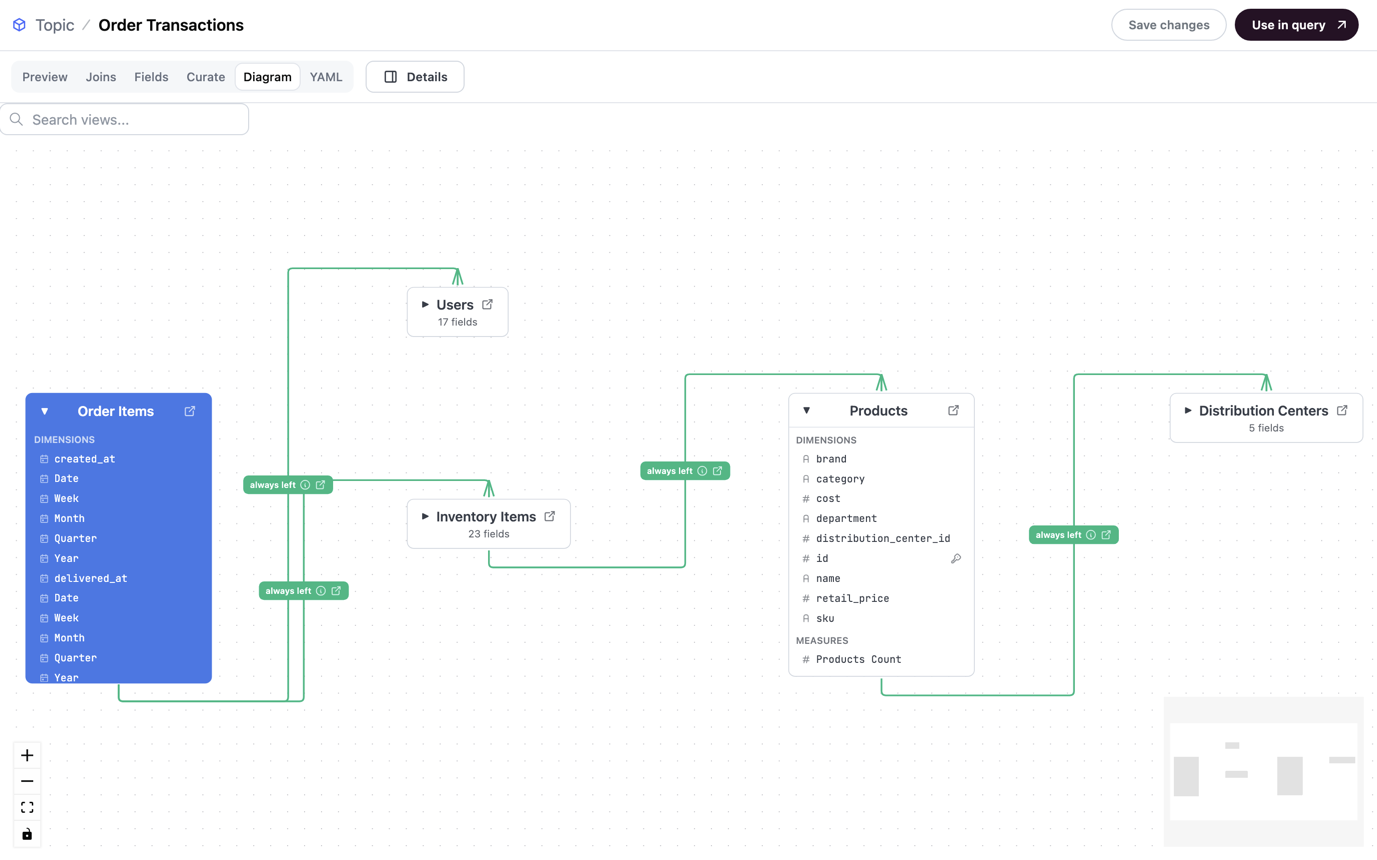1377x860 pixels.
Task: Click the calendar icon beside created_at
Action: coord(44,459)
